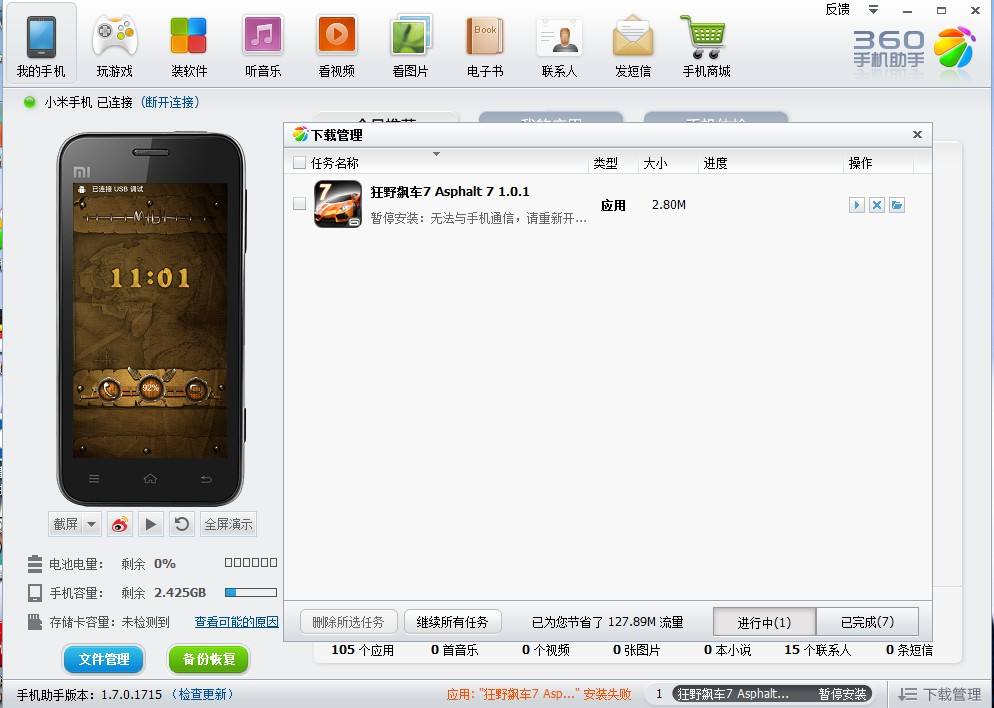This screenshot has height=708, width=994.
Task: Click the 任务名称 column sort arrow
Action: (x=436, y=154)
